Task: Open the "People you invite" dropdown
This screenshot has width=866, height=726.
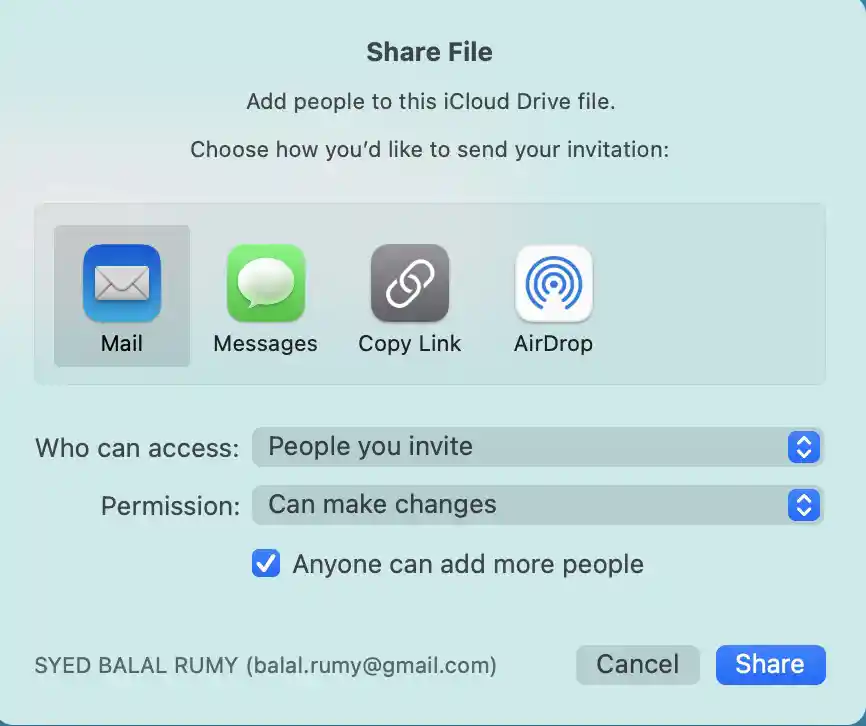Action: (x=537, y=447)
